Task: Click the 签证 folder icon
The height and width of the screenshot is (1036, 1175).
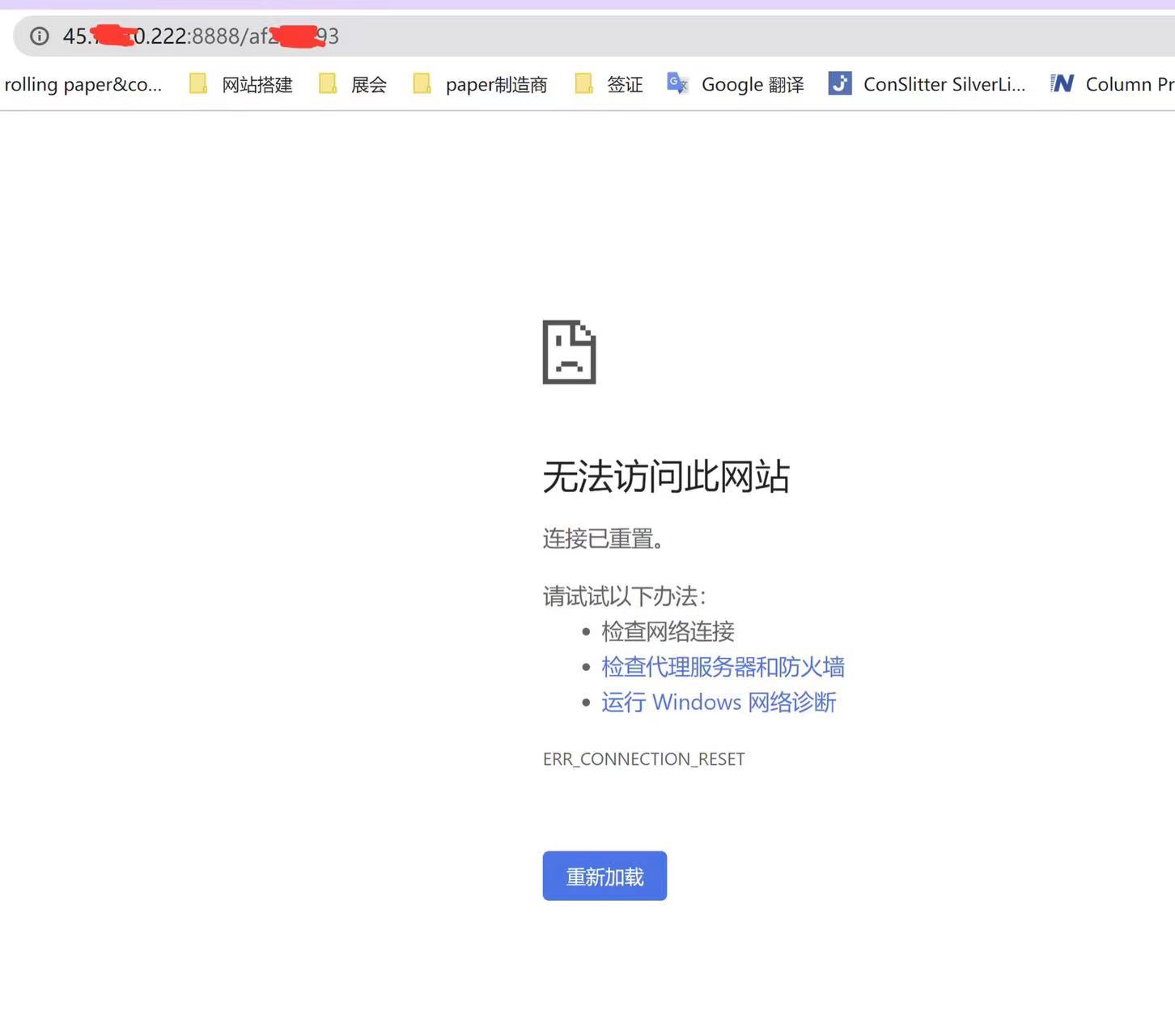Action: coord(583,83)
